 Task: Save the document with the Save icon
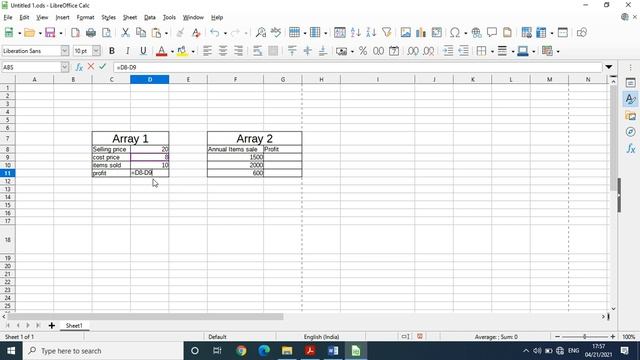point(50,33)
